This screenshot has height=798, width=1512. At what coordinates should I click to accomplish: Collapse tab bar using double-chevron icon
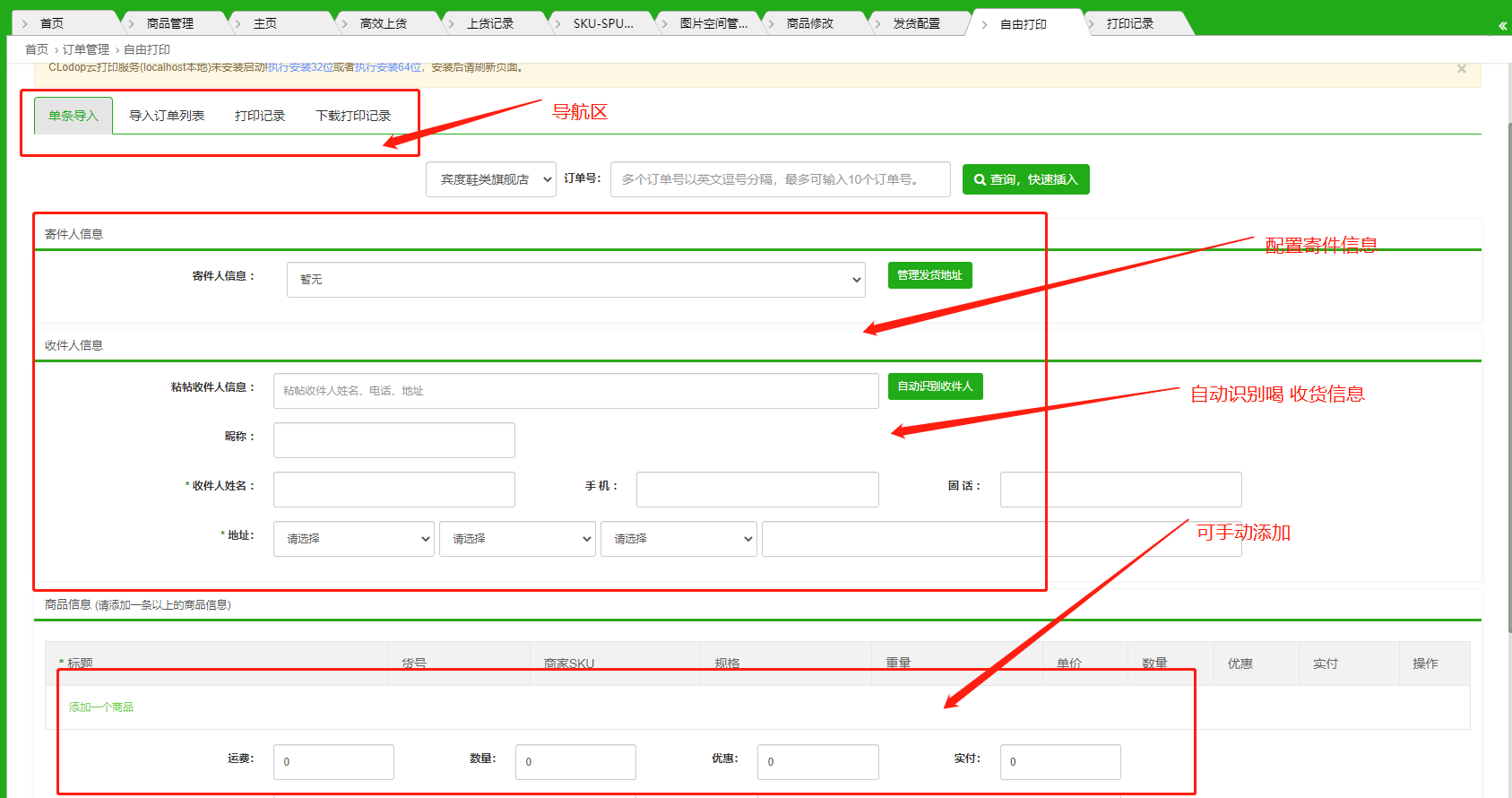pos(1502,26)
